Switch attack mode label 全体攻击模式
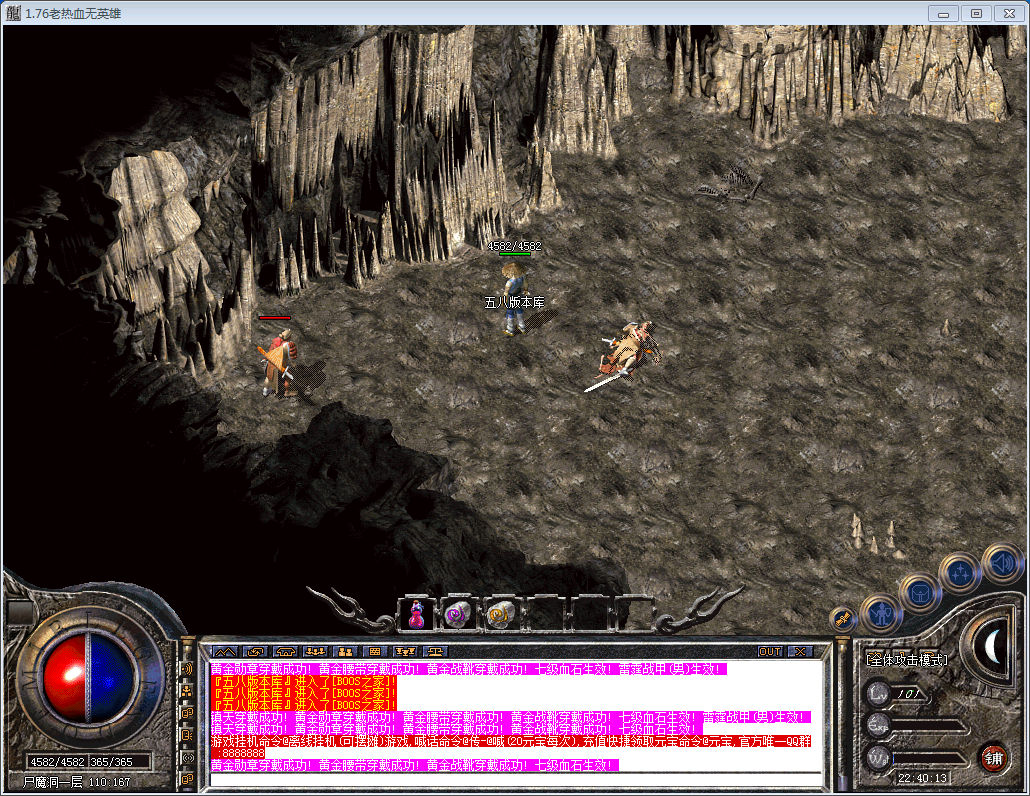The width and height of the screenshot is (1030, 796). (907, 659)
